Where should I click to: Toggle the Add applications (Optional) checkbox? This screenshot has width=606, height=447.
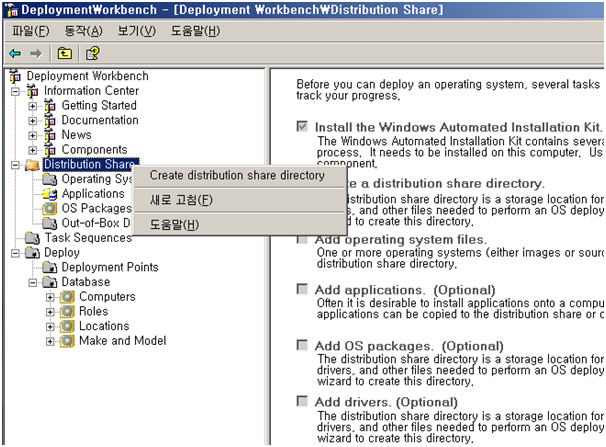(302, 289)
